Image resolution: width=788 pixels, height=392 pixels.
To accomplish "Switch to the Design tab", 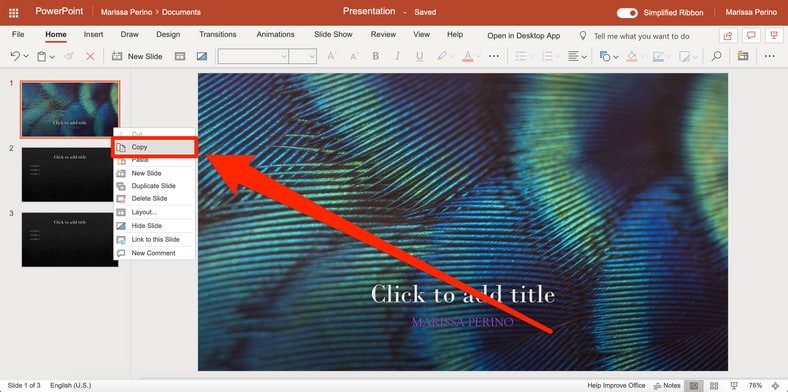I will point(168,35).
